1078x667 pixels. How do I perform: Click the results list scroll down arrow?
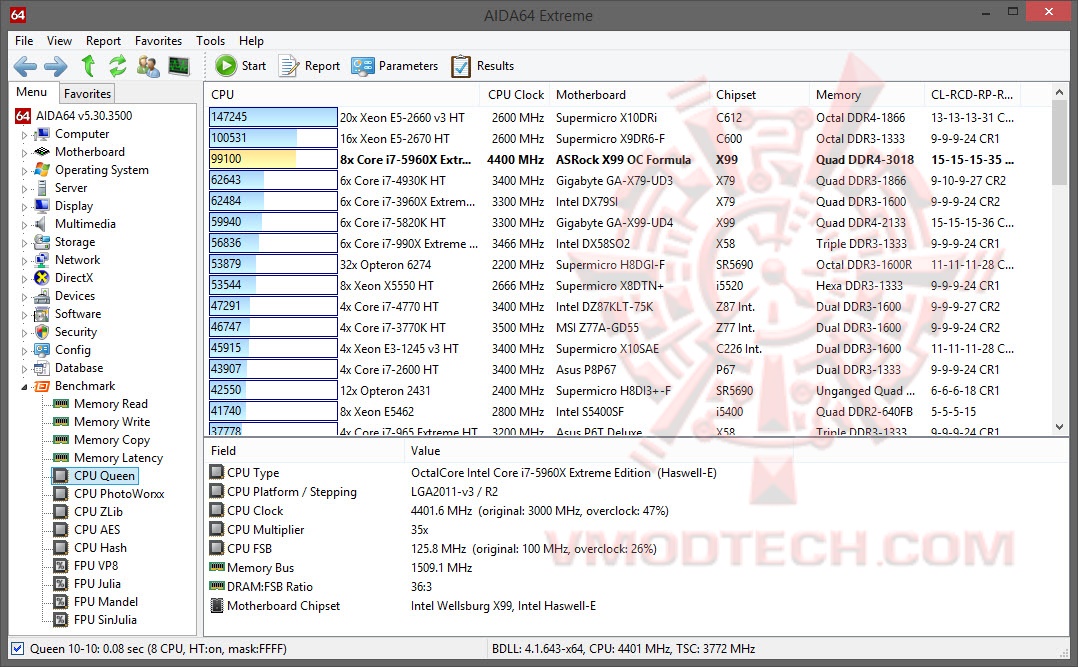pyautogui.click(x=1059, y=427)
